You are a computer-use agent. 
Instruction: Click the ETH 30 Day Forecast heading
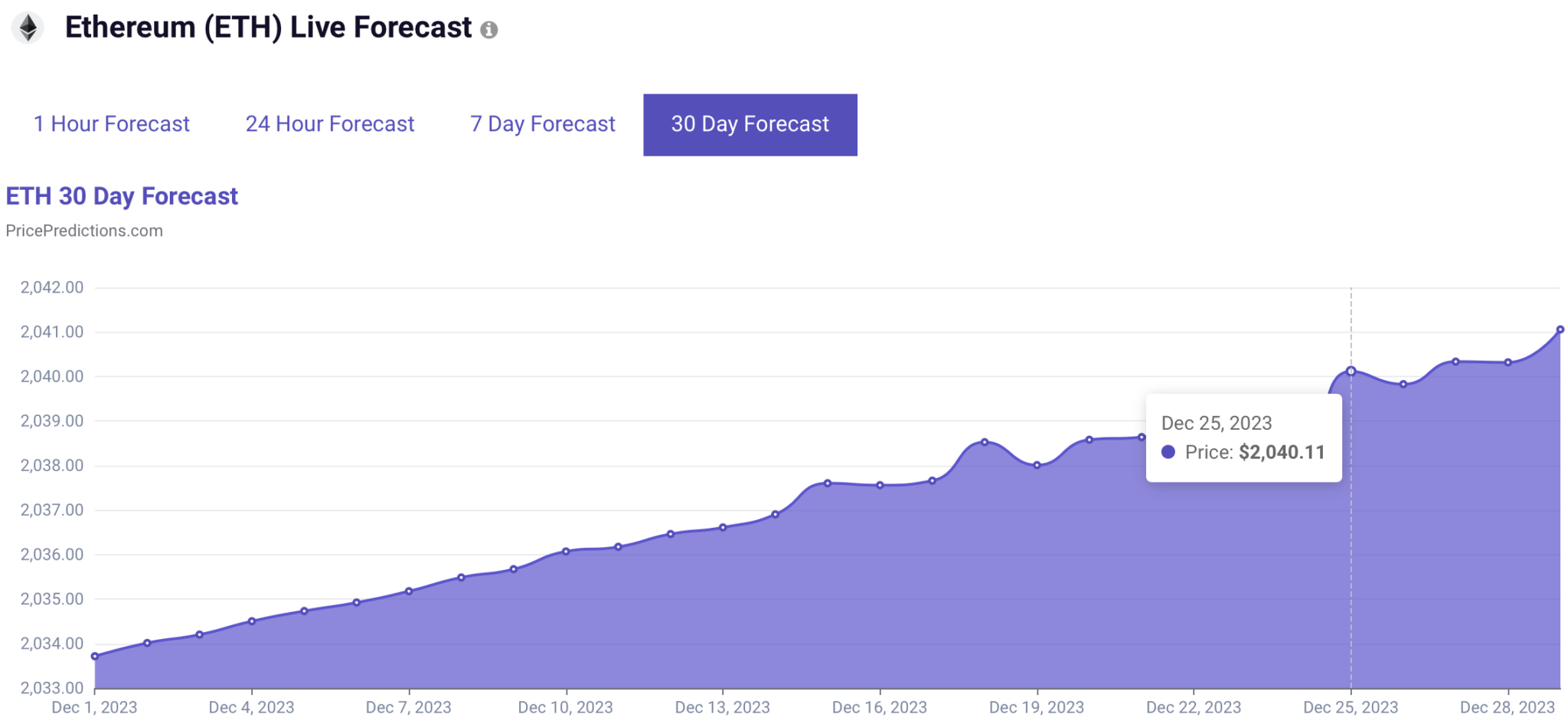121,196
